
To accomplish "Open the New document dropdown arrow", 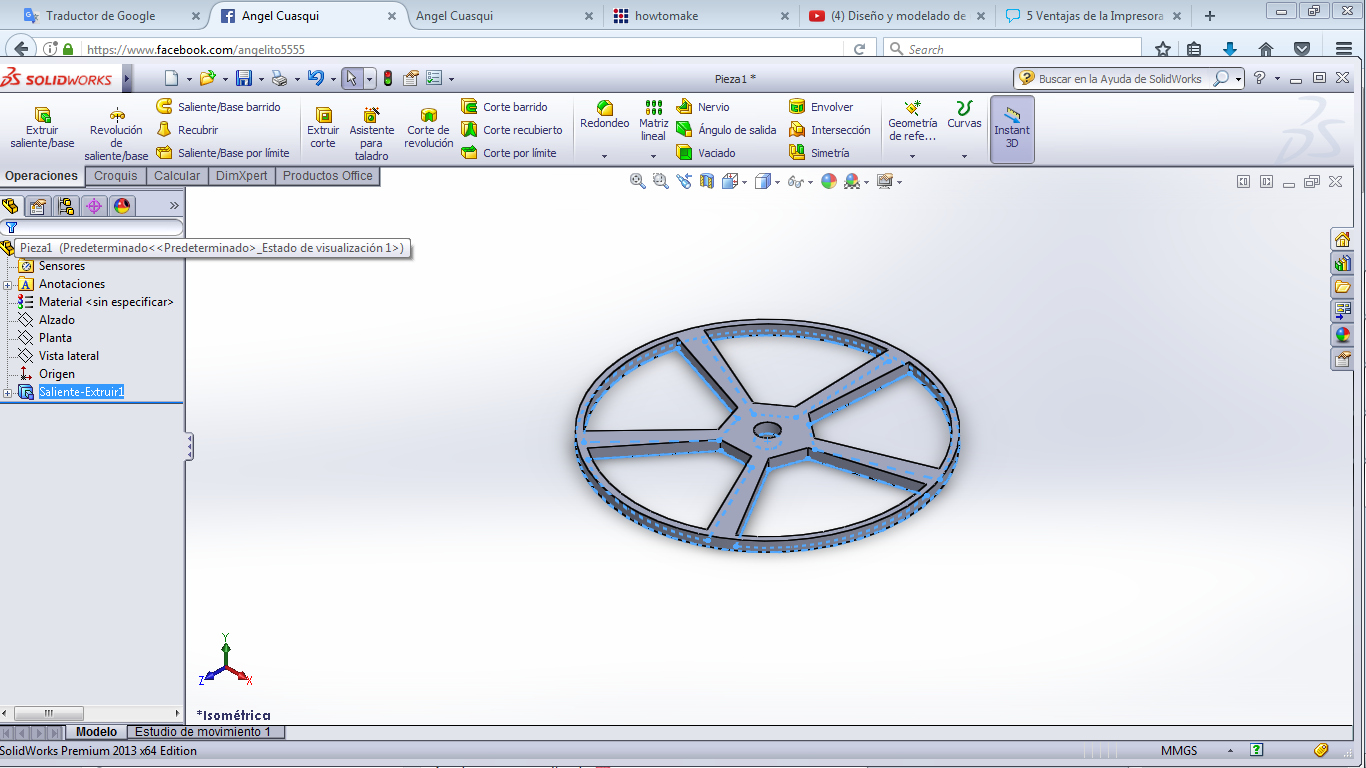I will pyautogui.click(x=189, y=79).
